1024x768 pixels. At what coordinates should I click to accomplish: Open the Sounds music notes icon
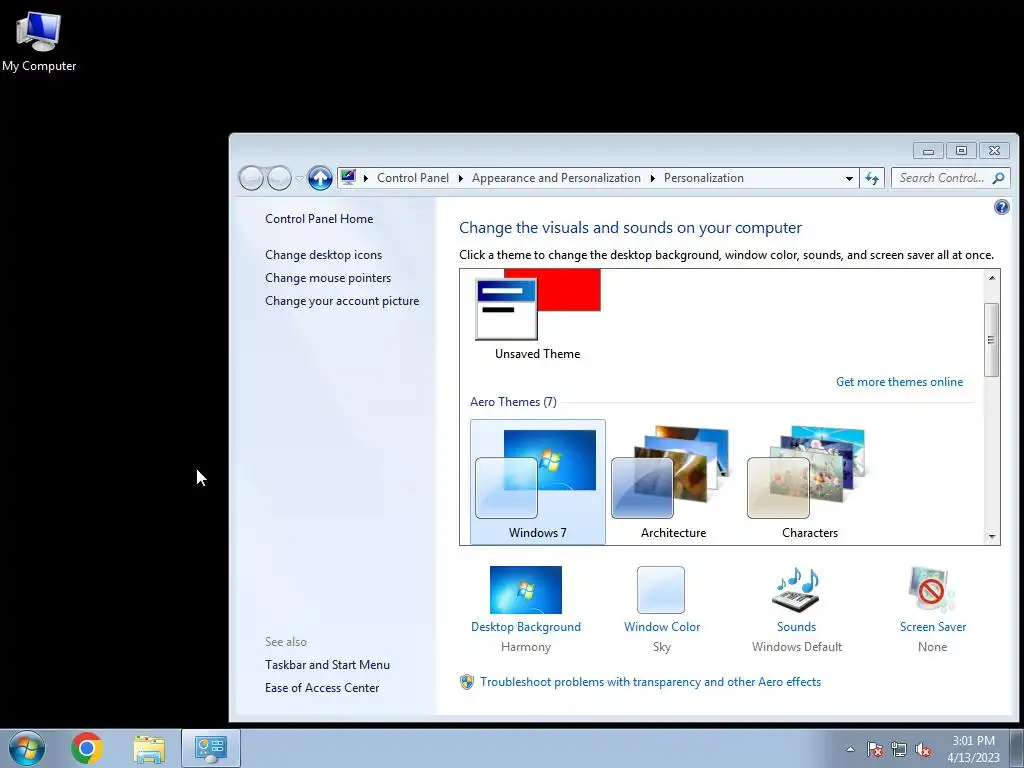point(796,590)
